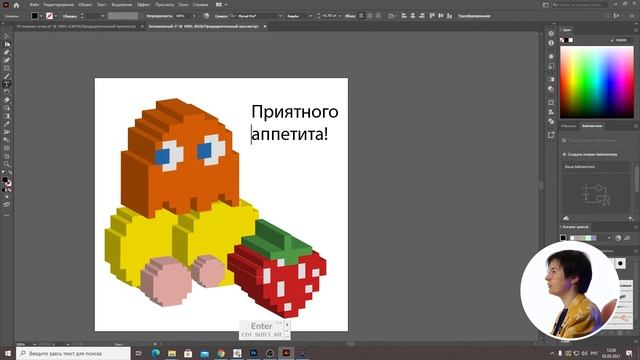Image resolution: width=640 pixels, height=360 pixels.
Task: Click the horizontal align right objects icon
Action: click(x=422, y=16)
